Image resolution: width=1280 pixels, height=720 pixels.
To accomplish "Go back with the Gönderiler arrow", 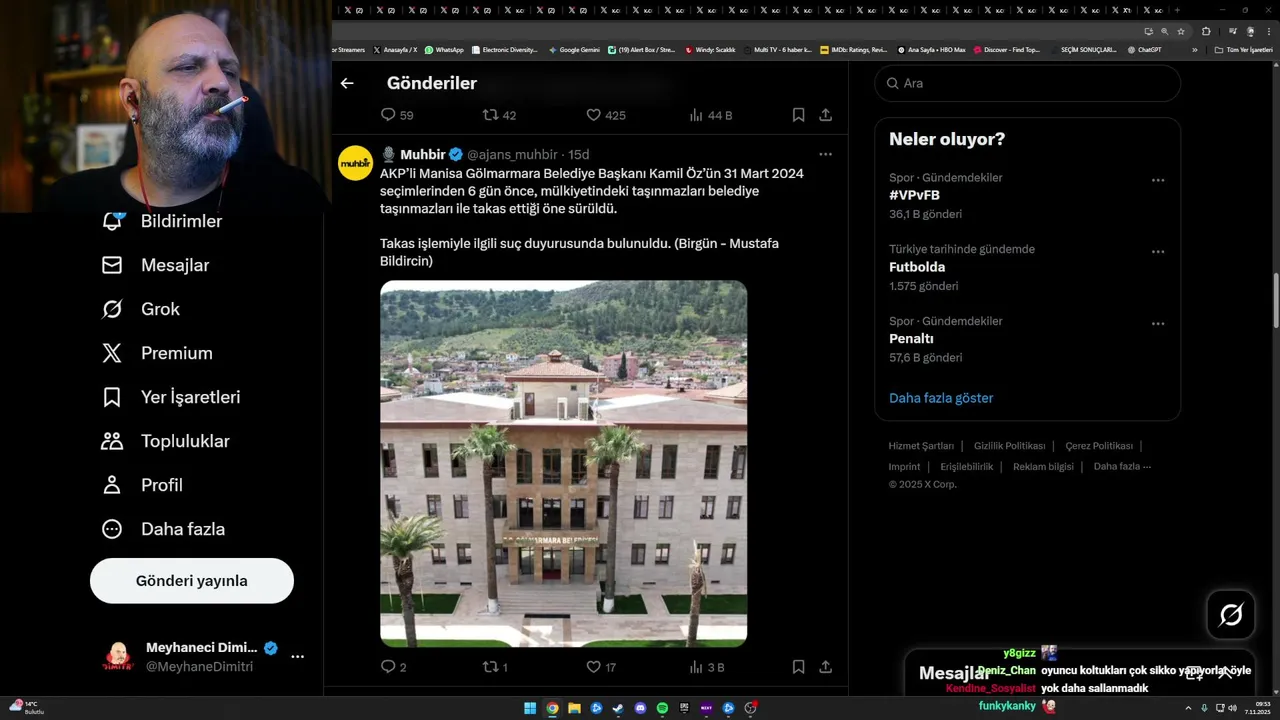I will pyautogui.click(x=347, y=83).
